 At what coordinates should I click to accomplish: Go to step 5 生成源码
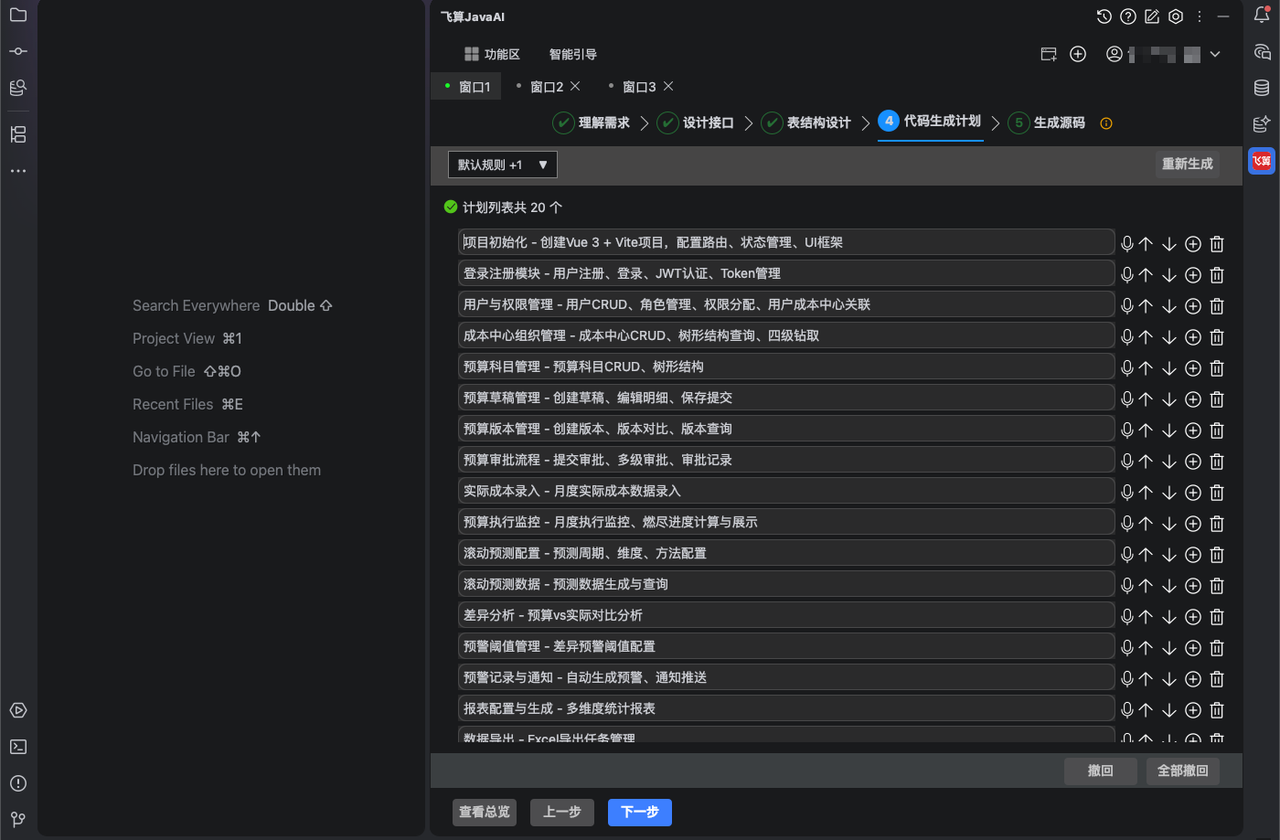(1047, 123)
